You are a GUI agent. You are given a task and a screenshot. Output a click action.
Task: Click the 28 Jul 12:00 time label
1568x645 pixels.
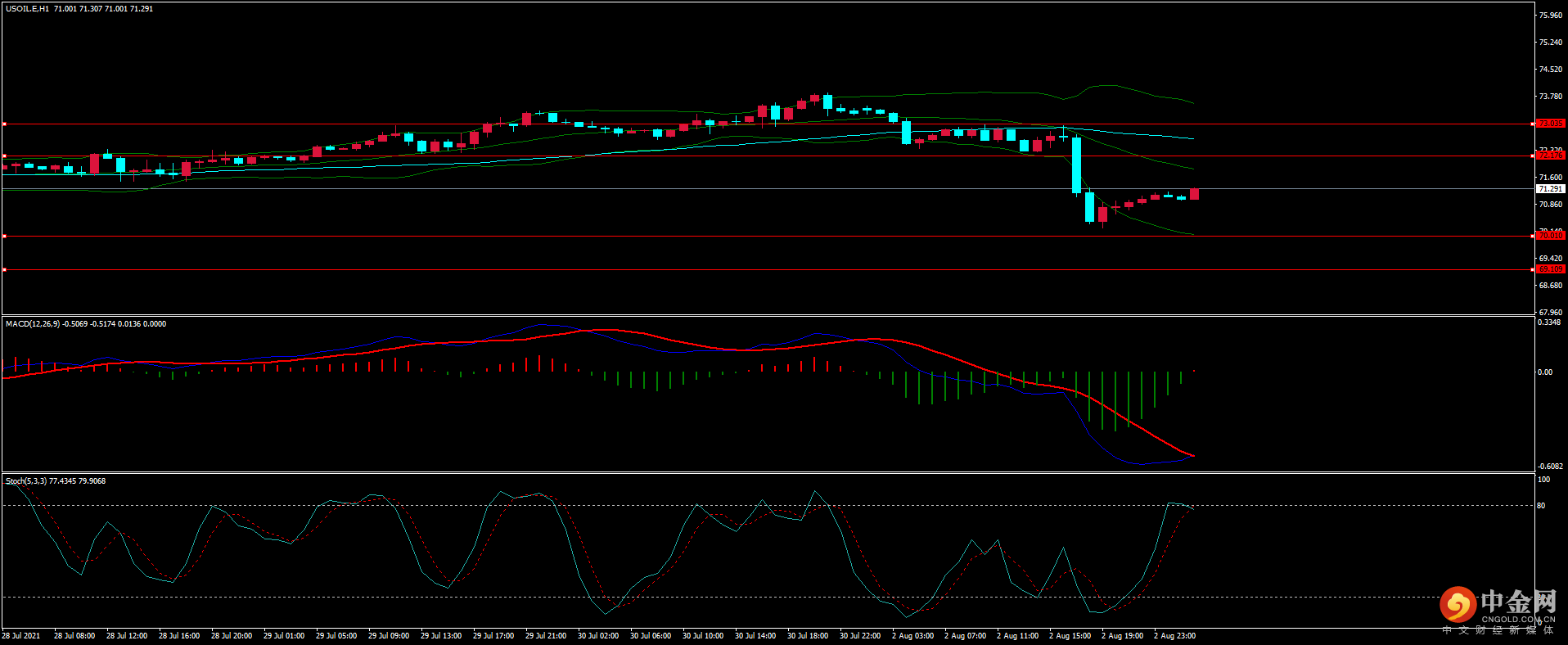(127, 636)
